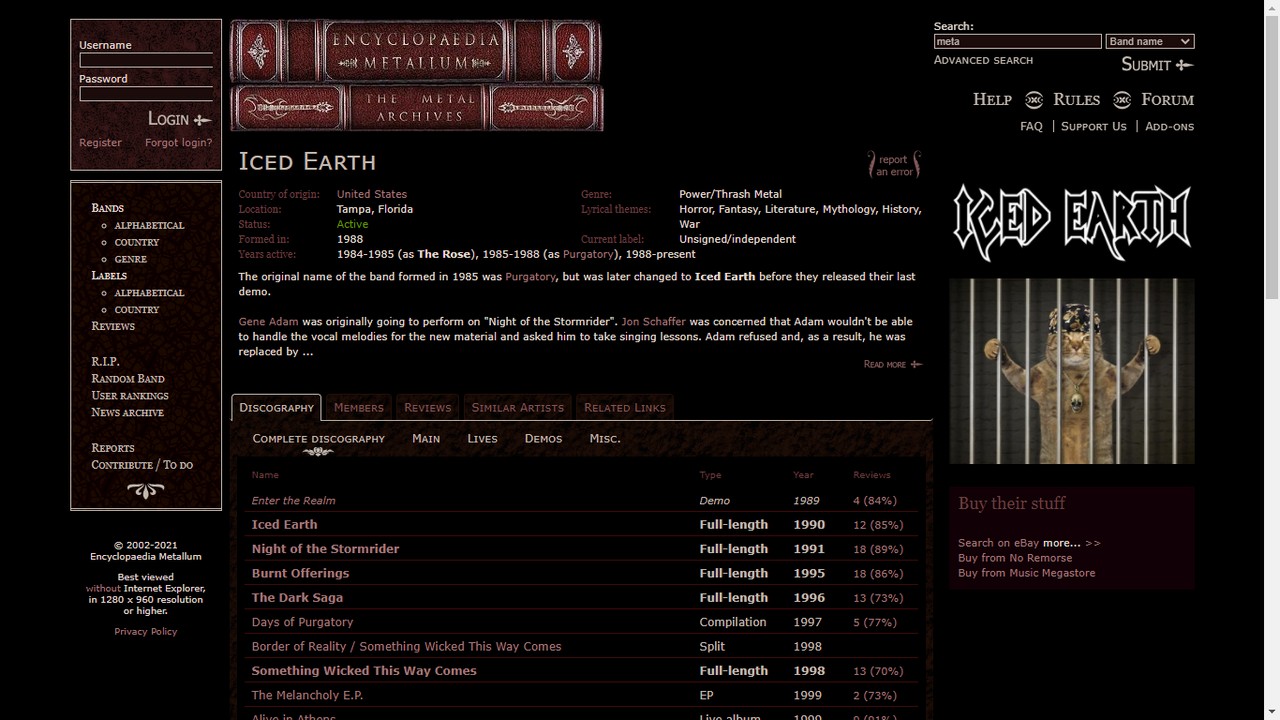1280x720 pixels.
Task: Open the FAQ link
Action: (1031, 126)
